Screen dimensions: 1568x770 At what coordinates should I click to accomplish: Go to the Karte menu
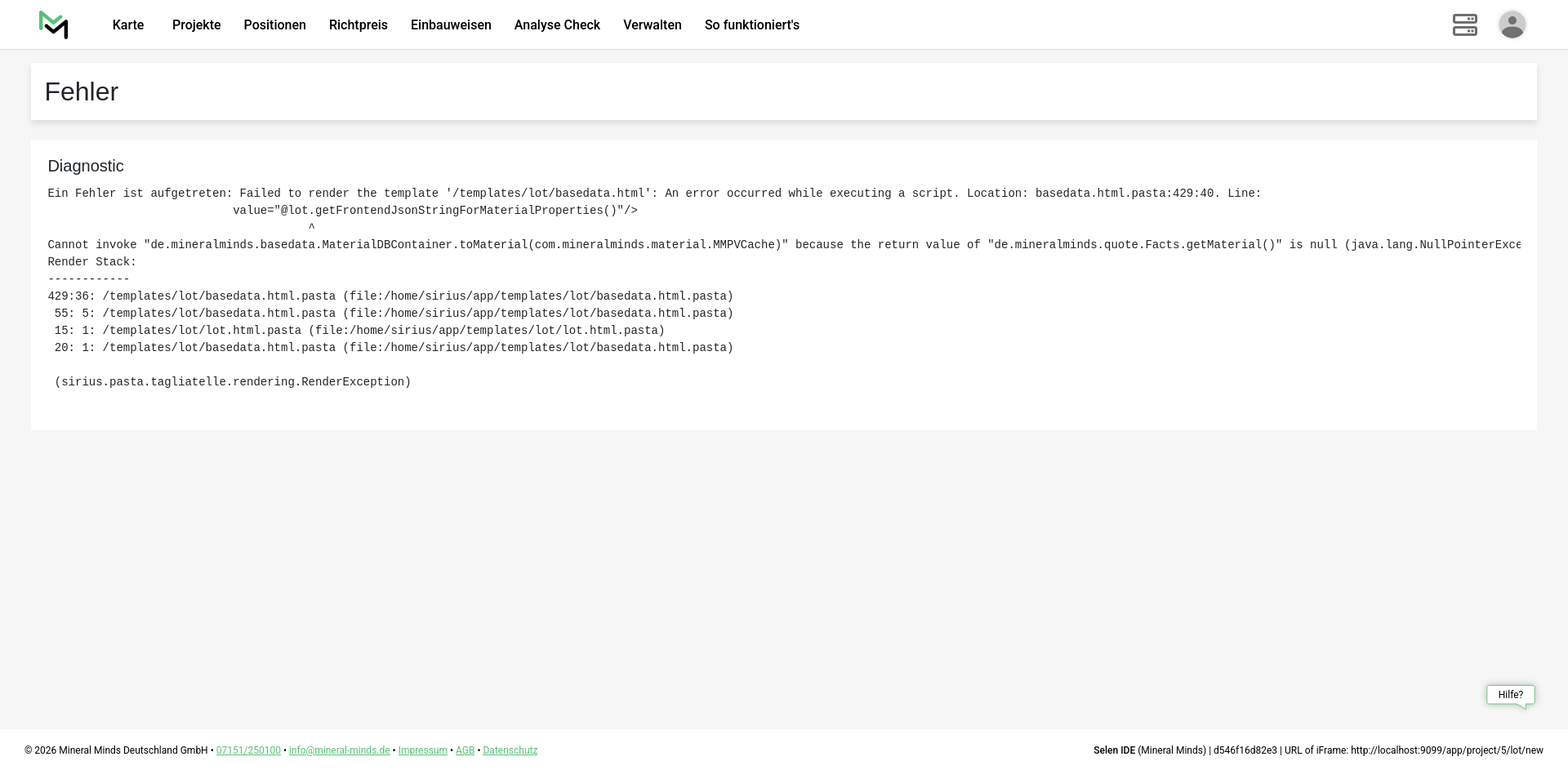coord(128,25)
